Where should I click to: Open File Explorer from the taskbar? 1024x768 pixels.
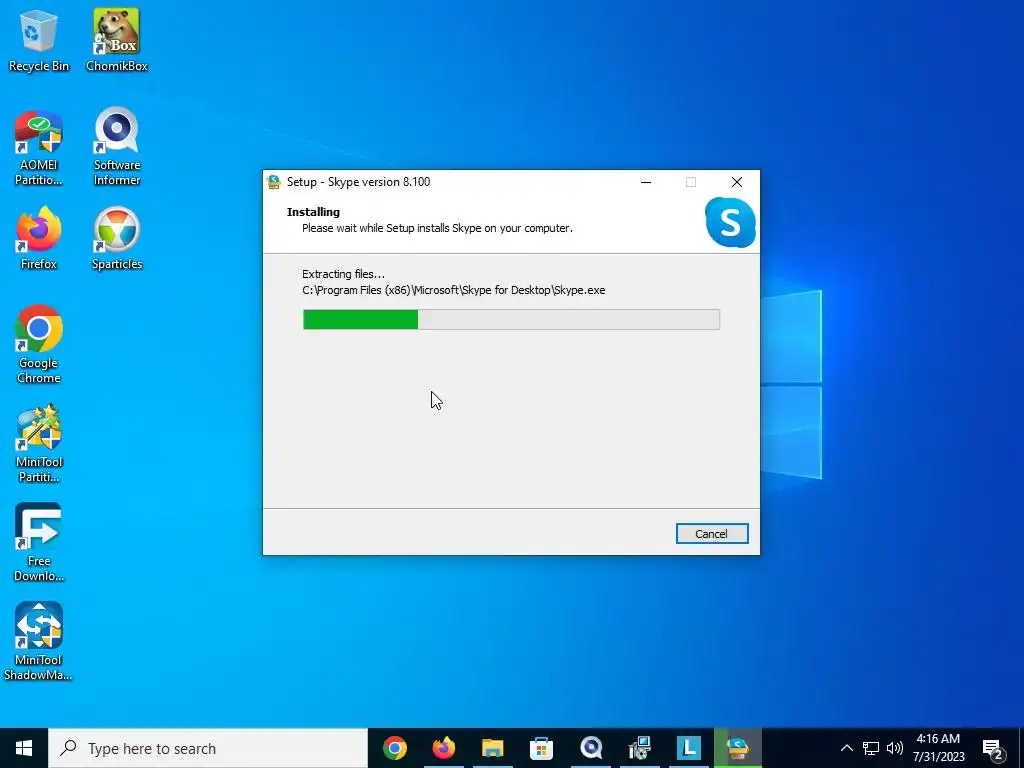(492, 748)
